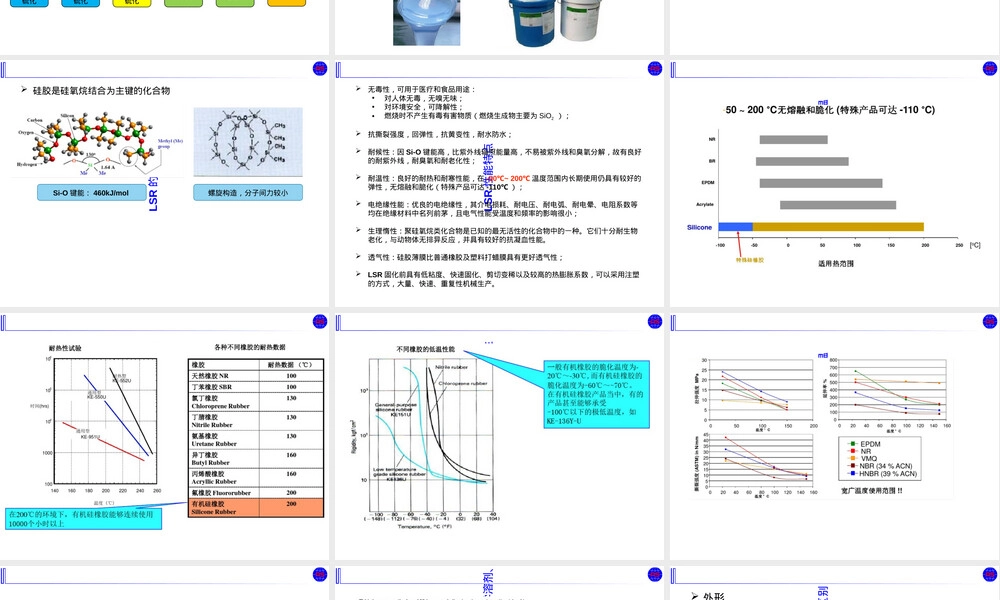The image size is (1000, 600).
Task: Select the top slide showing blue and white buckets
Action: pos(499,27)
